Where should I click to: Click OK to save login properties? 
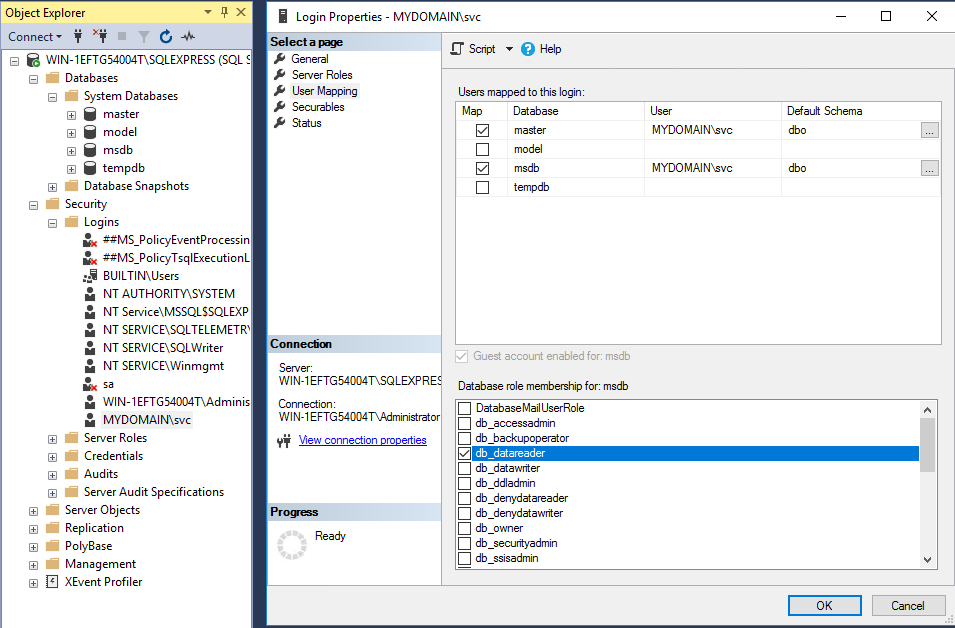click(825, 605)
